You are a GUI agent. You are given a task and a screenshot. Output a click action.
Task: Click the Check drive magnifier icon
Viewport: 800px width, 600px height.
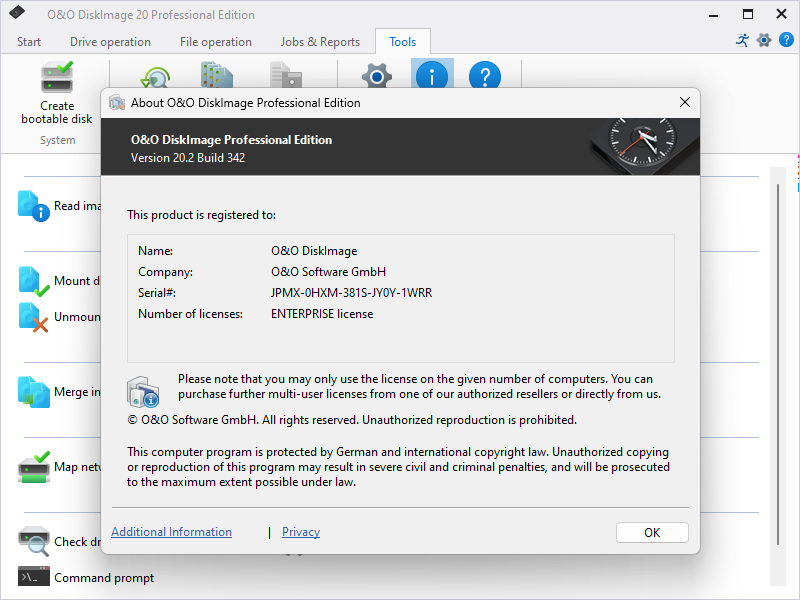click(34, 541)
